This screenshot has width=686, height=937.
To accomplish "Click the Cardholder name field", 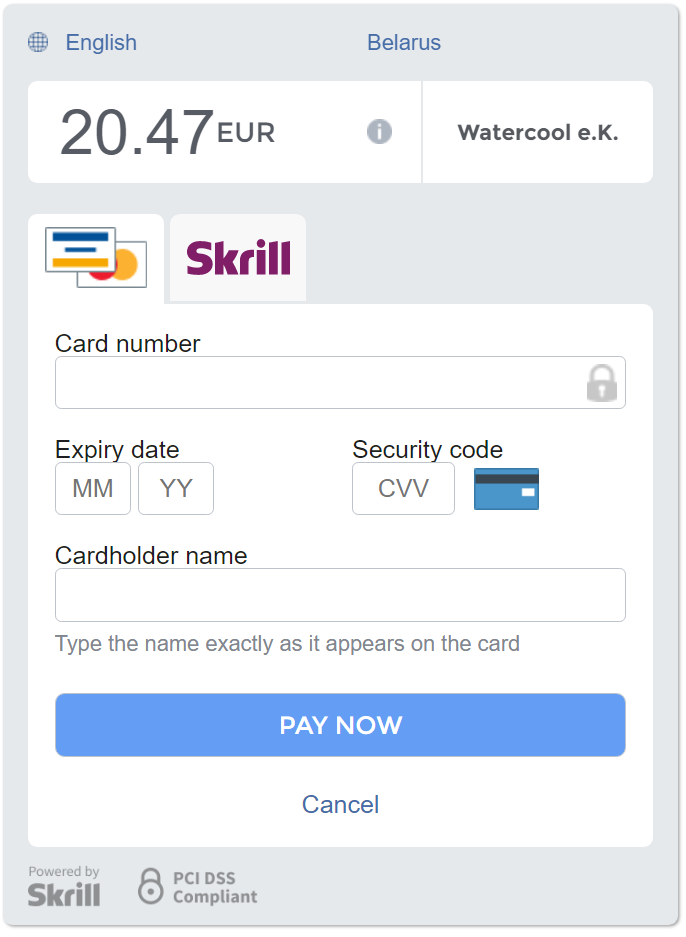I will click(x=340, y=595).
